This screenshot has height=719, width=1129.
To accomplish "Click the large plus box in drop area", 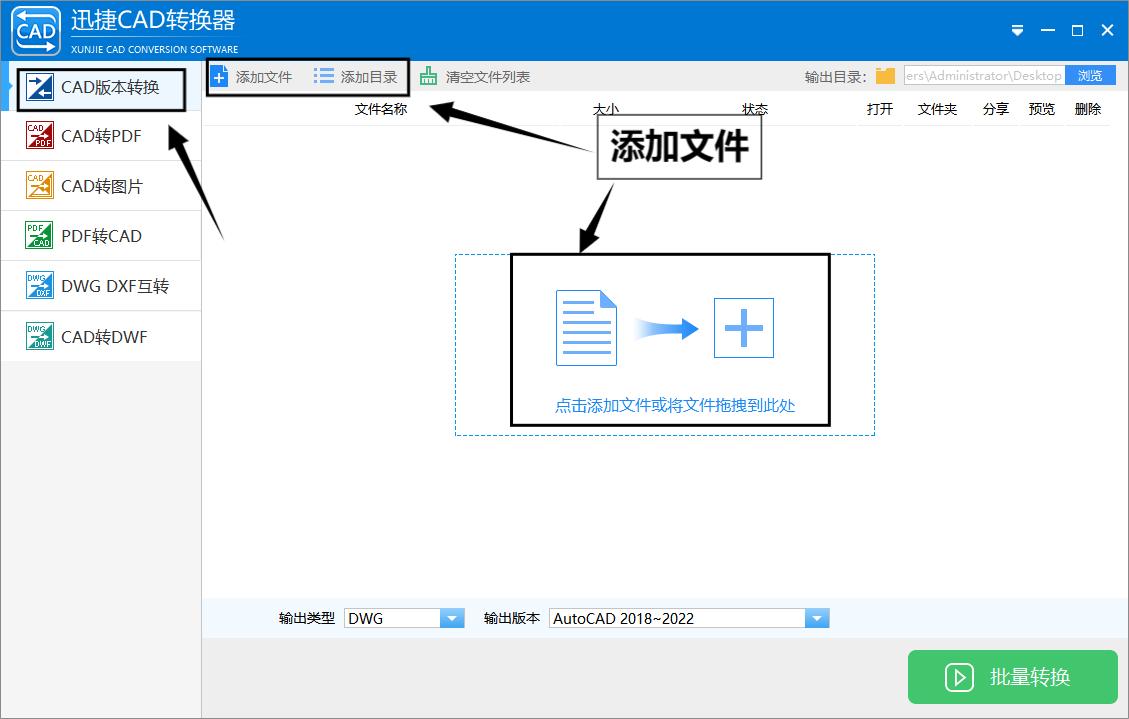I will point(744,328).
